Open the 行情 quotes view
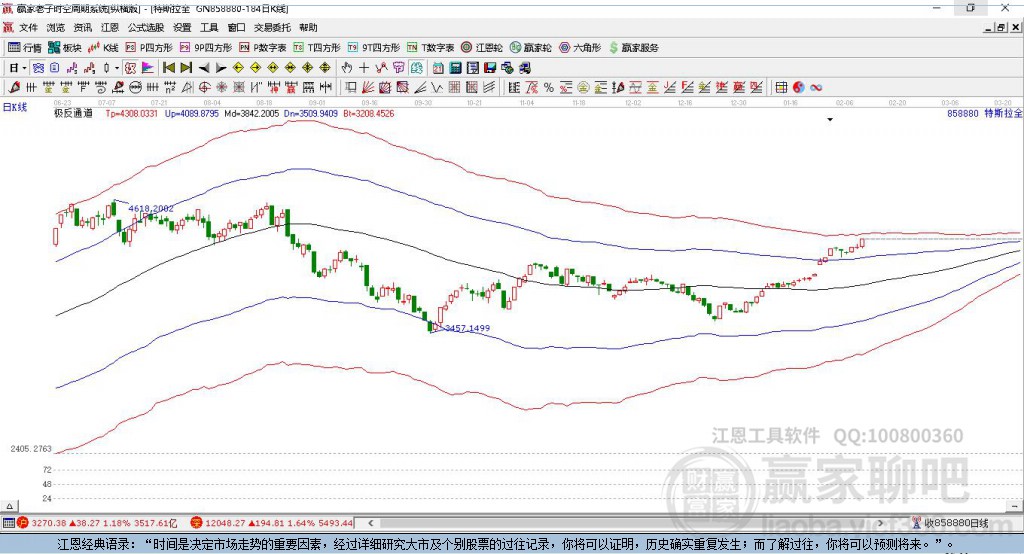Screen dimensions: 1024x554 click(x=25, y=48)
